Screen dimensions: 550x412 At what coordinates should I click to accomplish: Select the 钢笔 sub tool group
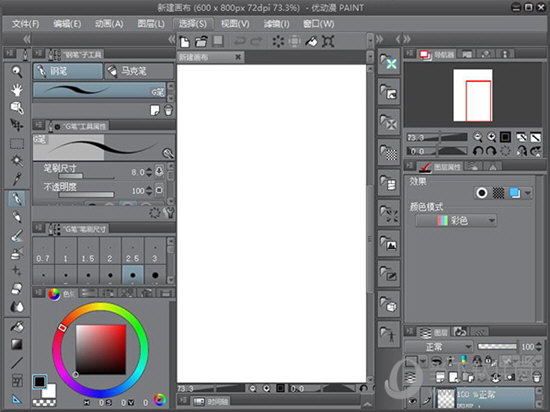(x=68, y=71)
